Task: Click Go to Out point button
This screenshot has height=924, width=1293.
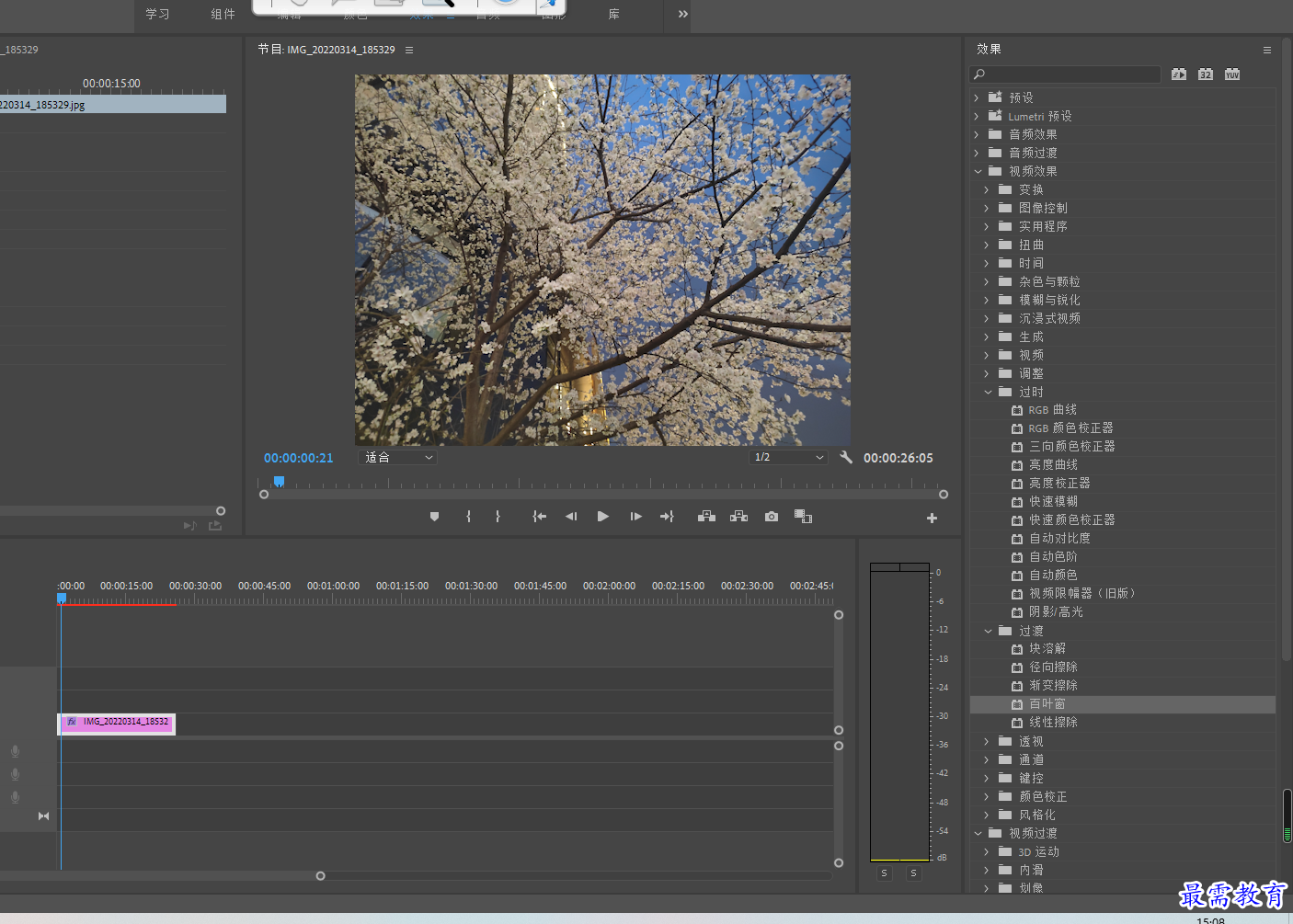Action: coord(667,517)
